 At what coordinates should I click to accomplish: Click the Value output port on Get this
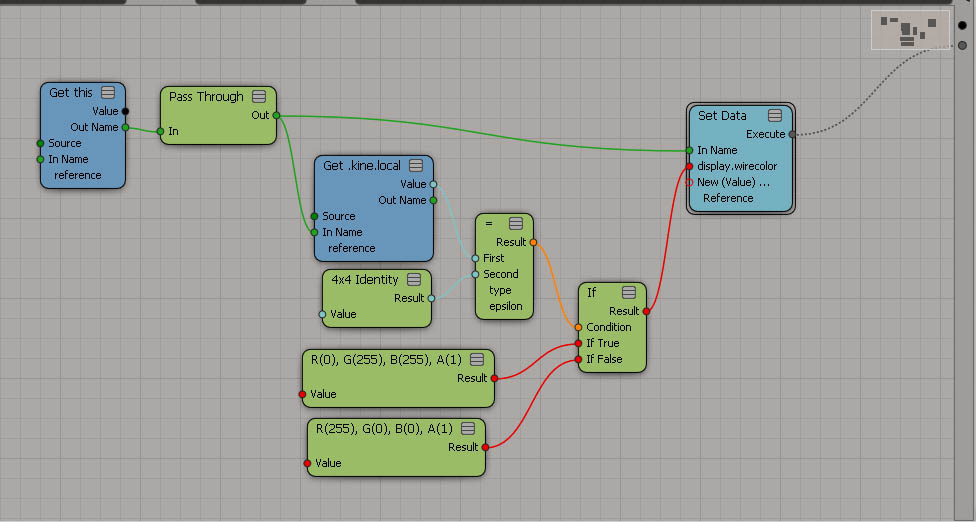(x=125, y=111)
